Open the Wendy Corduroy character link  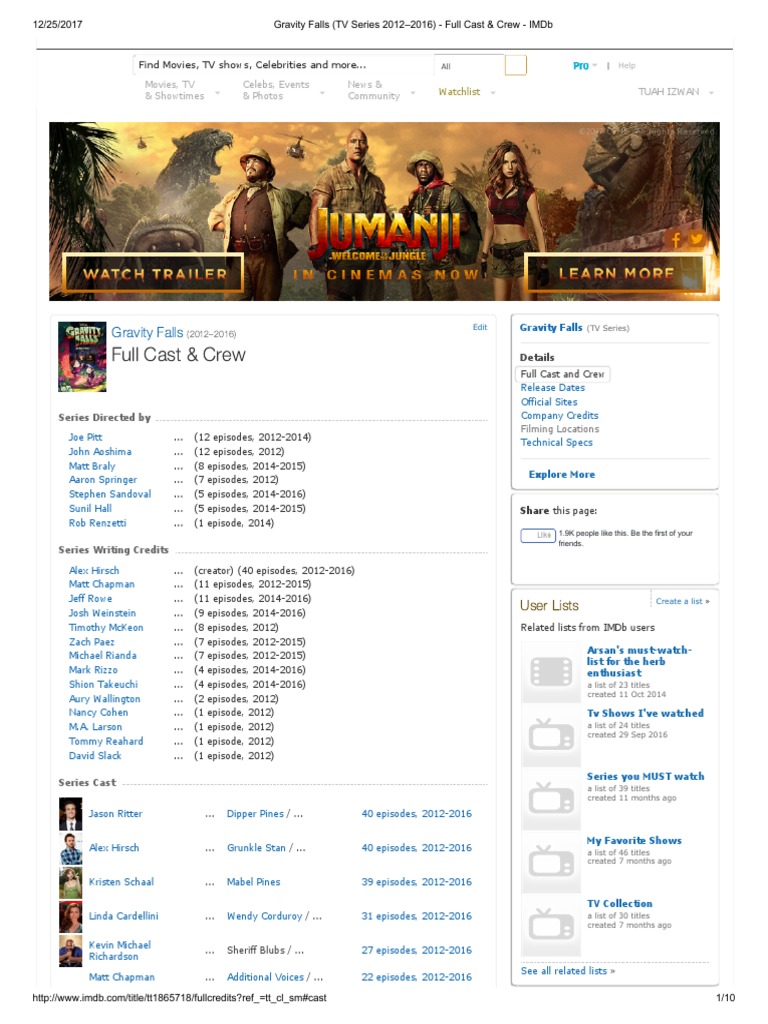click(x=264, y=916)
